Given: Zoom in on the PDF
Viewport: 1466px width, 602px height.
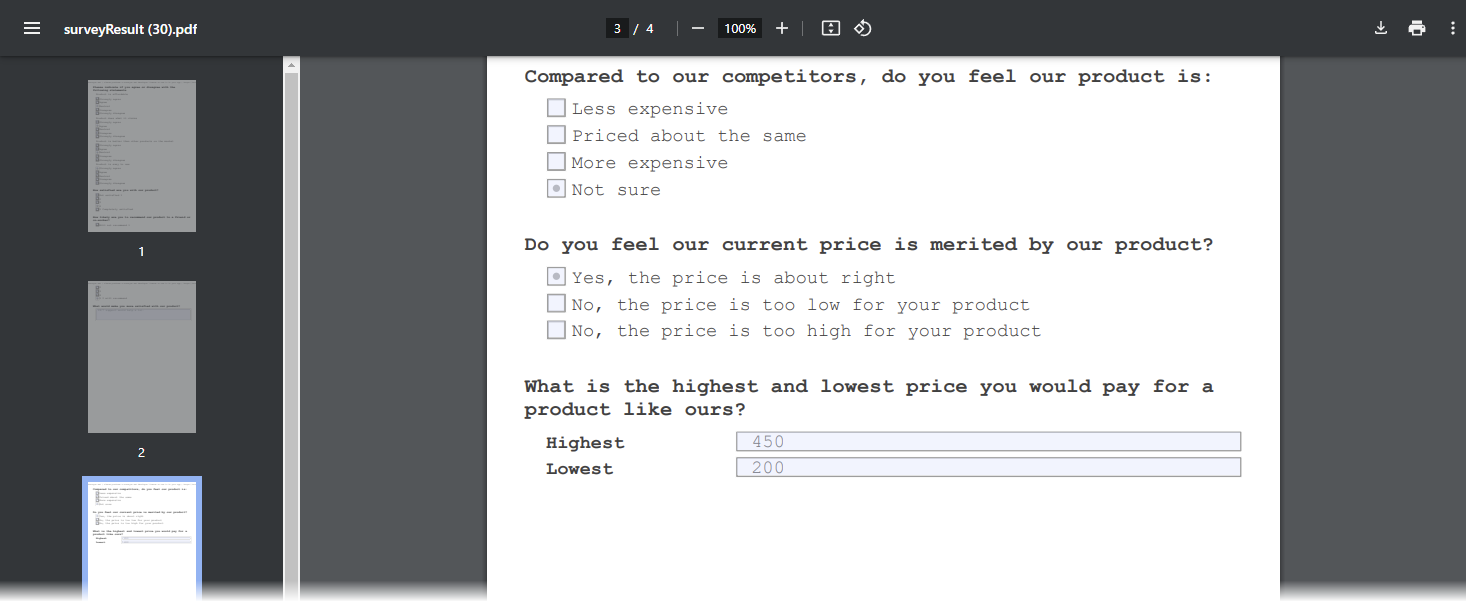Looking at the screenshot, I should (x=782, y=28).
